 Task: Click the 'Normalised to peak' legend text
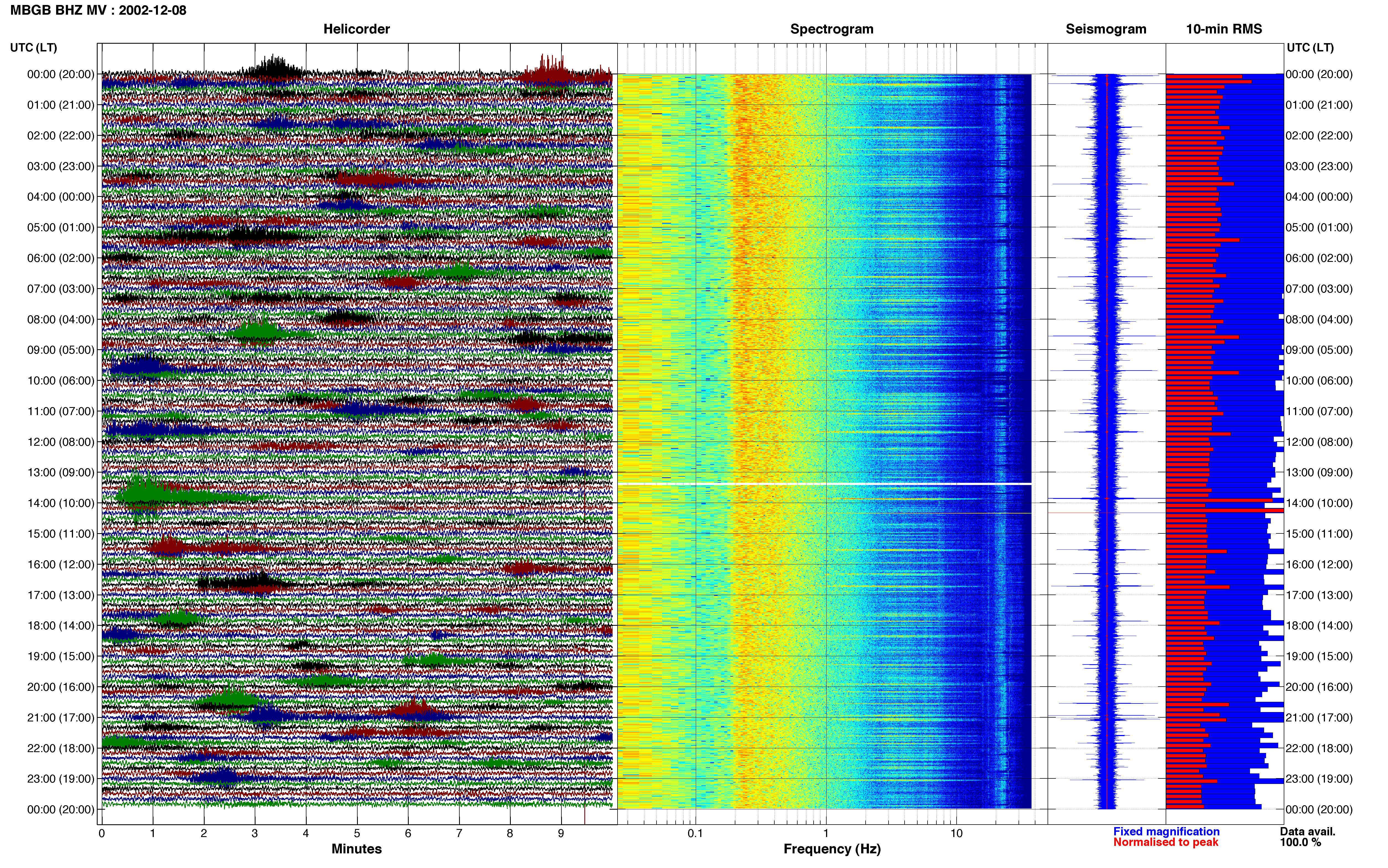1166,842
